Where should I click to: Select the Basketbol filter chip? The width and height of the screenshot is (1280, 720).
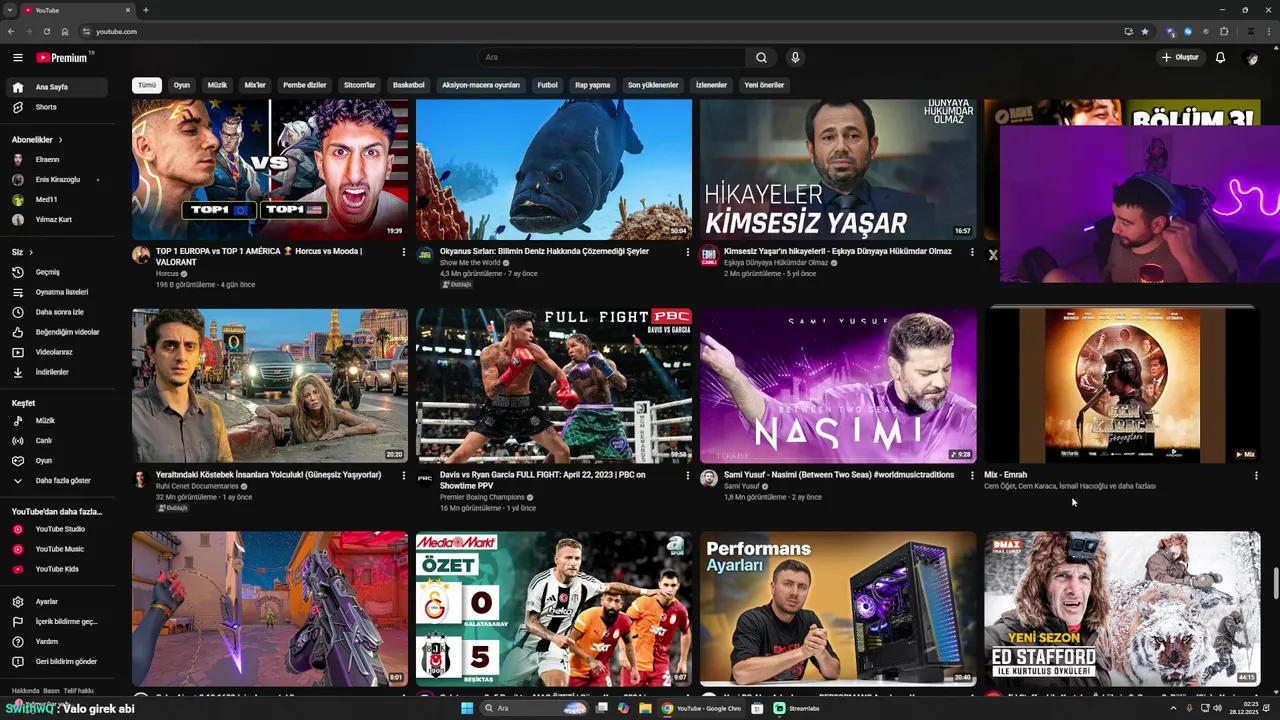408,85
